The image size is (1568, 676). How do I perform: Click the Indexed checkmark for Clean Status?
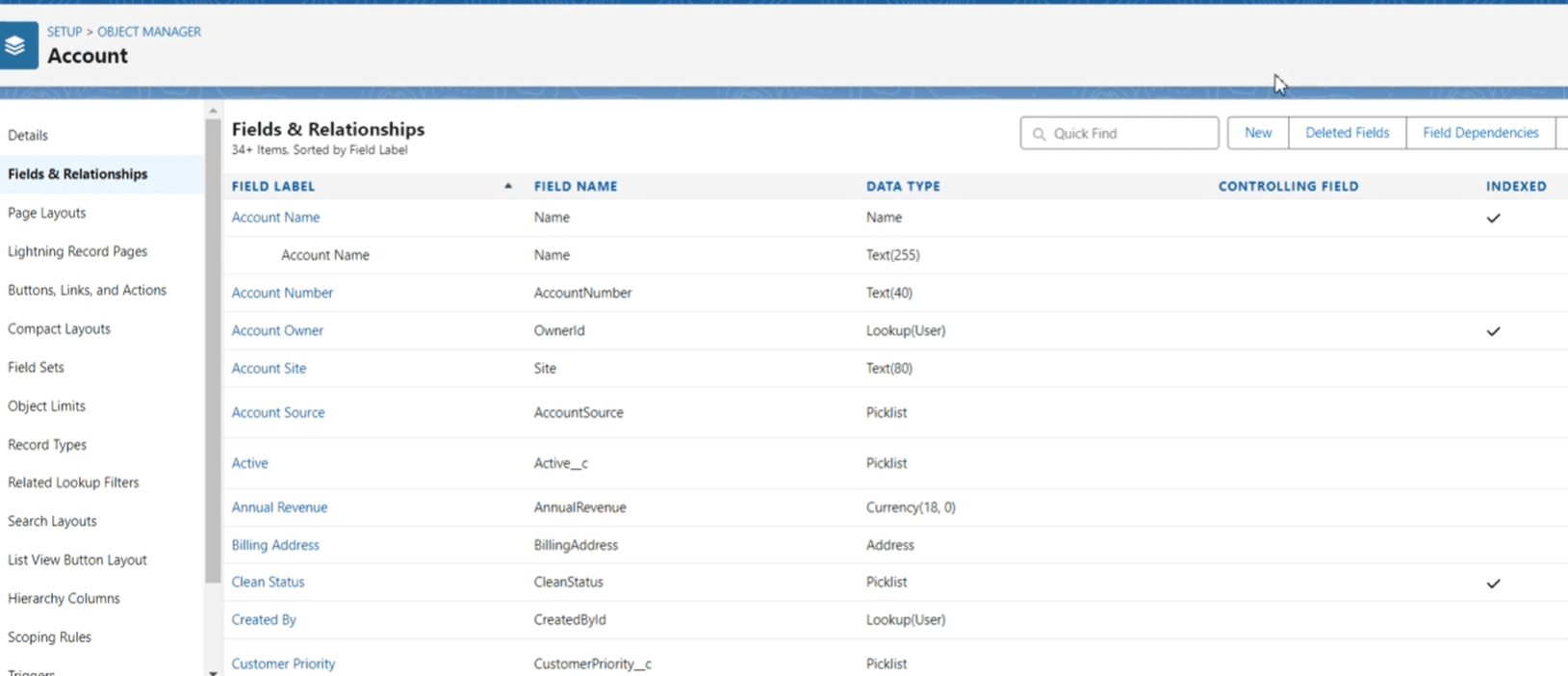point(1493,584)
